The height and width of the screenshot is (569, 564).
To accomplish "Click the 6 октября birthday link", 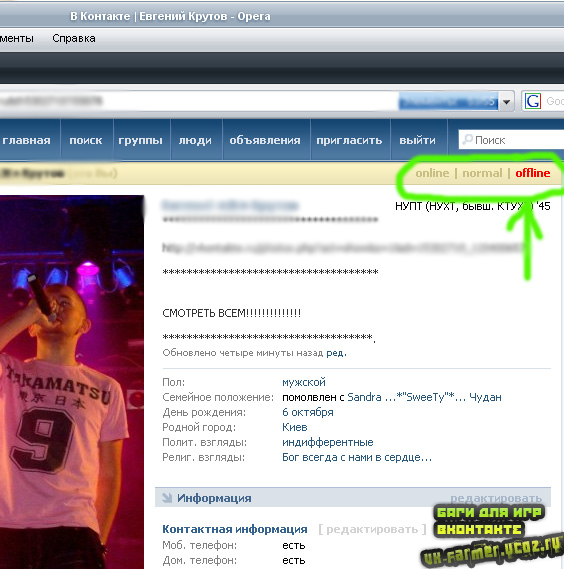I will point(308,412).
